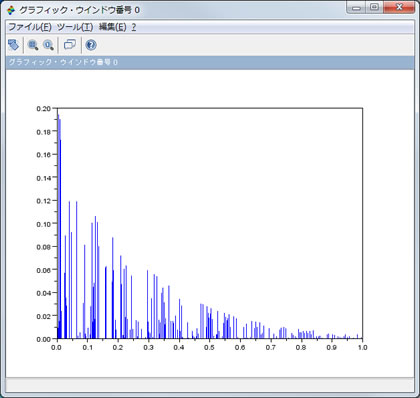420x398 pixels.
Task: Restore original view with unzoom icon
Action: click(x=48, y=45)
